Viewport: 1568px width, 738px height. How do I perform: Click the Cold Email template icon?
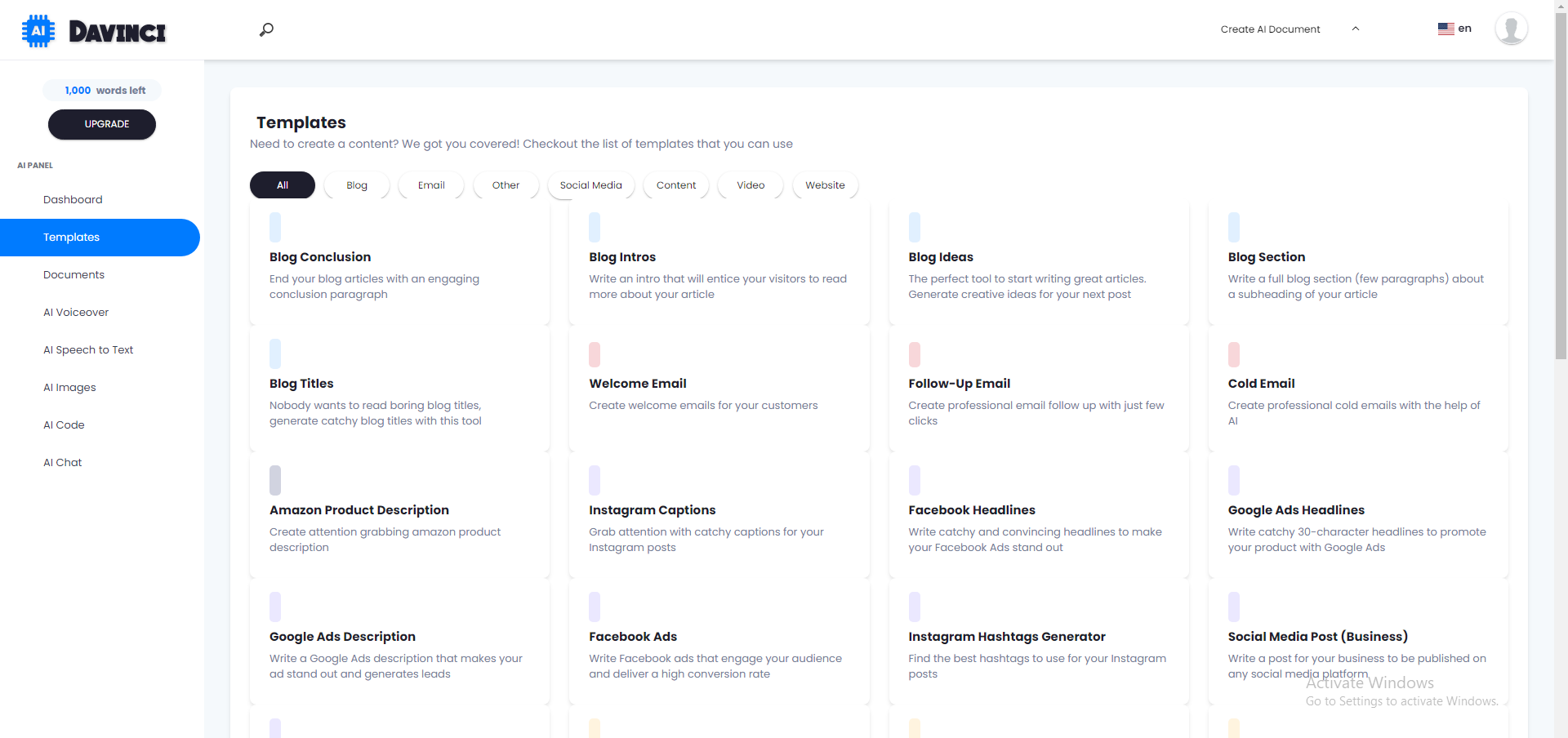[1234, 354]
